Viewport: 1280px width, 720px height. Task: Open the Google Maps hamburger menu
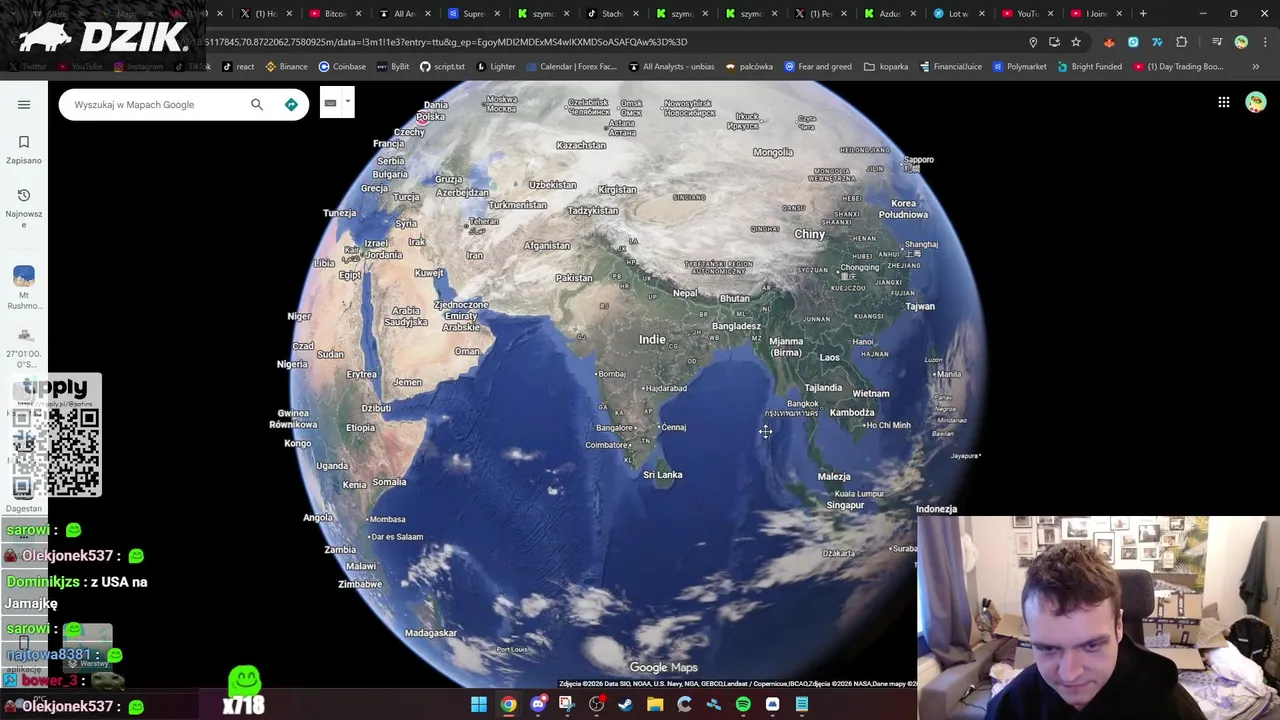tap(24, 104)
